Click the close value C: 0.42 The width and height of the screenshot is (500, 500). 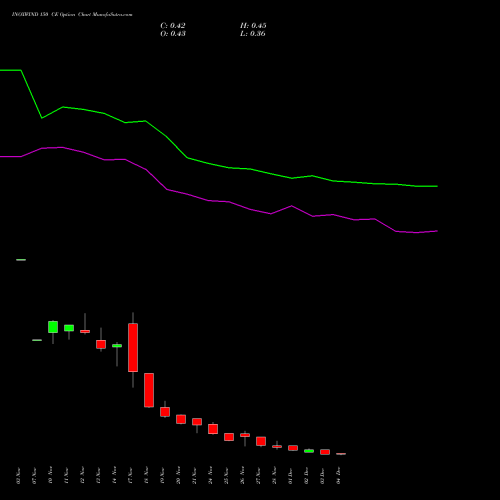click(173, 26)
